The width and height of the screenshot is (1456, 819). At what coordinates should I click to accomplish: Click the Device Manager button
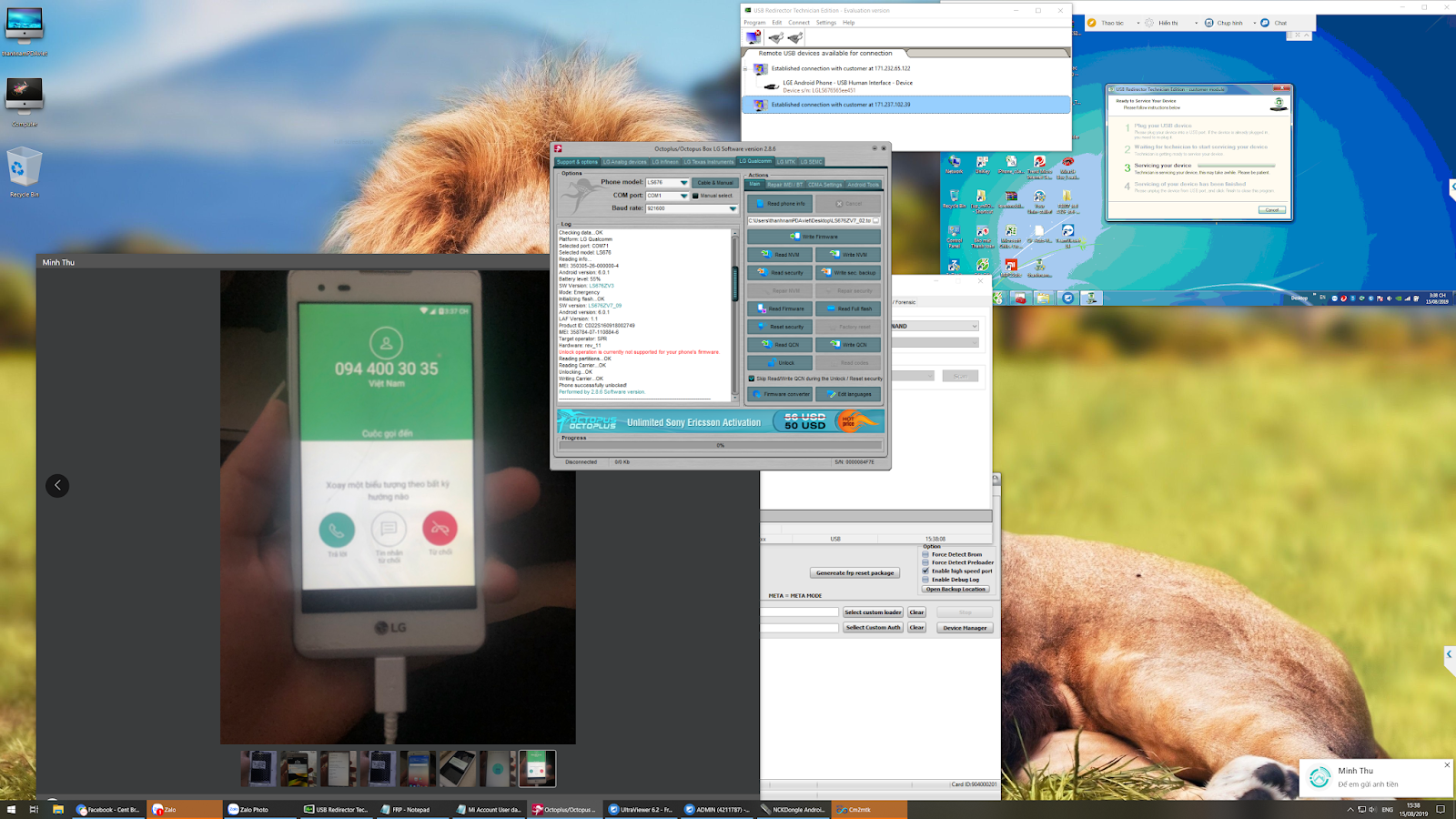pyautogui.click(x=965, y=628)
